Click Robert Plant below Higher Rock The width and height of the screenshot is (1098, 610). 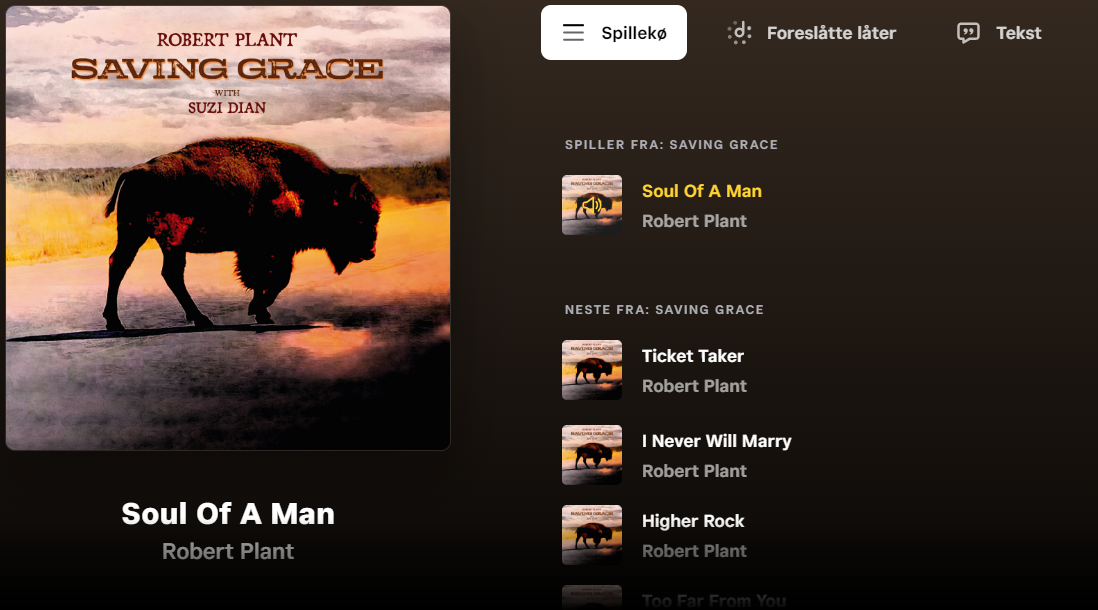(x=694, y=551)
